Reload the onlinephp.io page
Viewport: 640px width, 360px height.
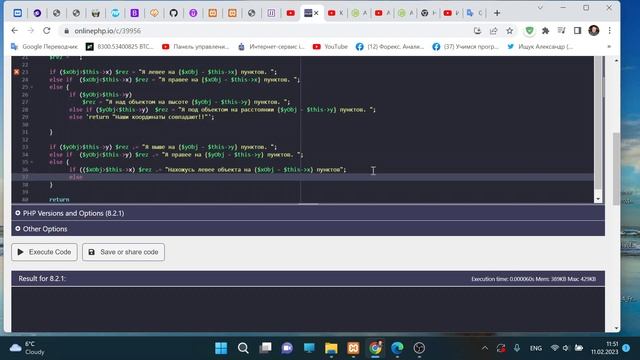point(47,31)
